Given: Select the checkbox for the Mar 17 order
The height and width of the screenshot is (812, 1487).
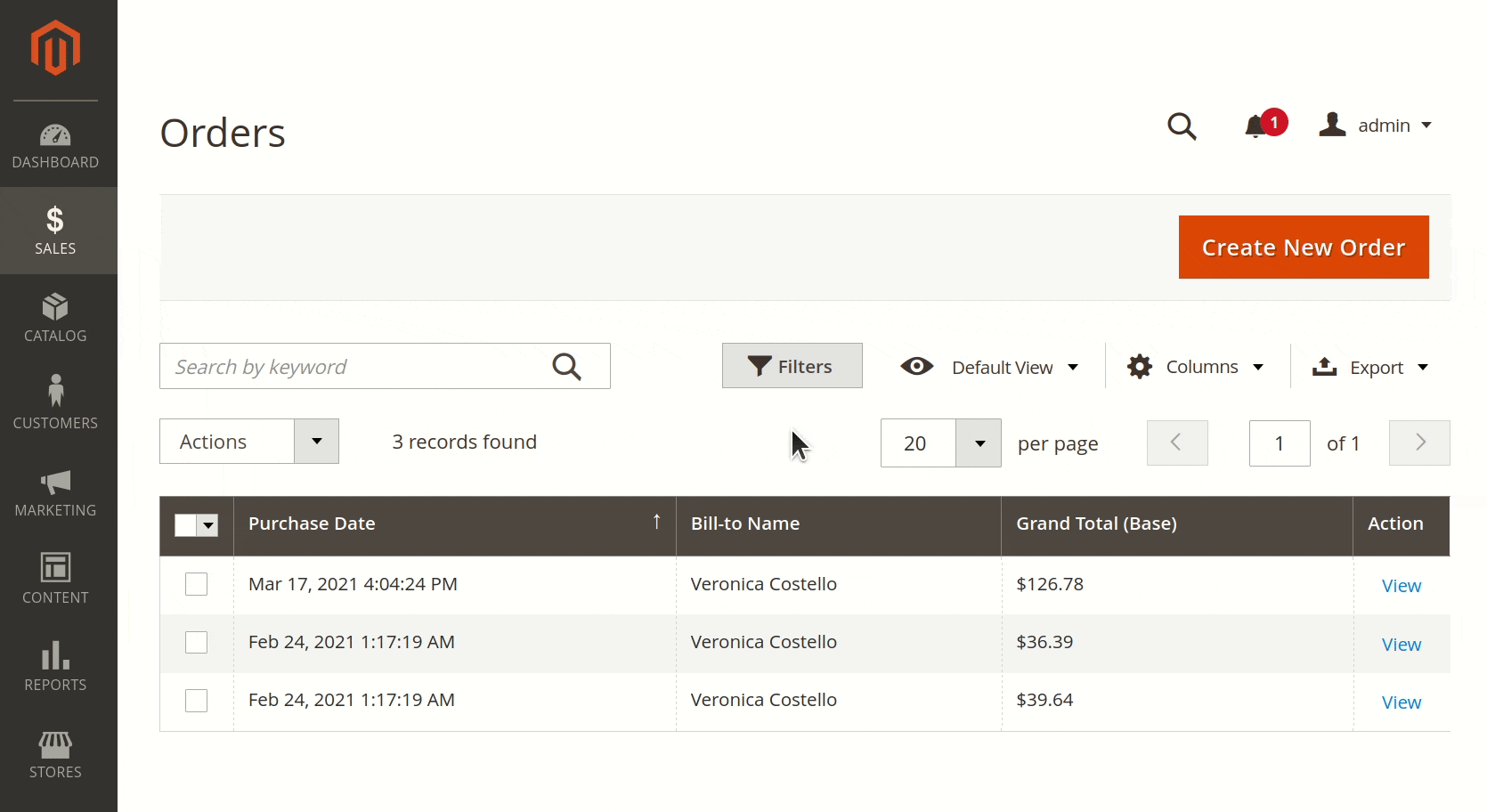Looking at the screenshot, I should pos(196,584).
